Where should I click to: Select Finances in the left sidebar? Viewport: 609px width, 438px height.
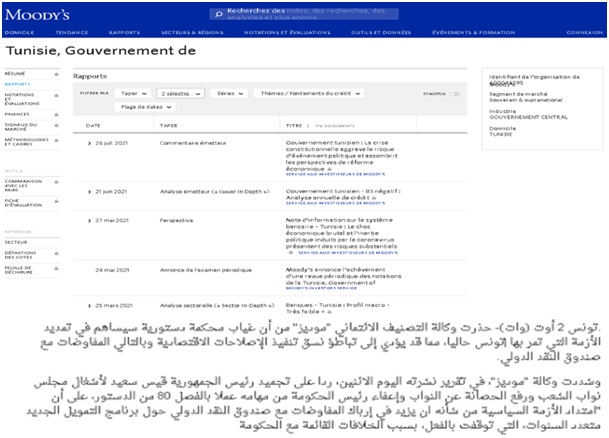click(17, 115)
